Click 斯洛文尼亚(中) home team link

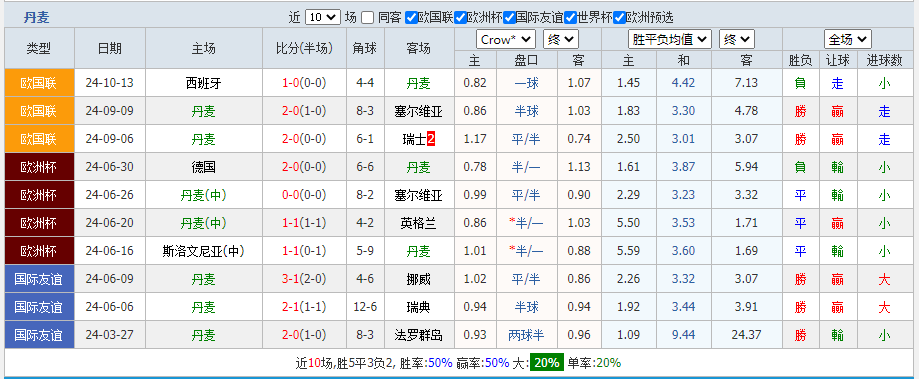pos(203,252)
